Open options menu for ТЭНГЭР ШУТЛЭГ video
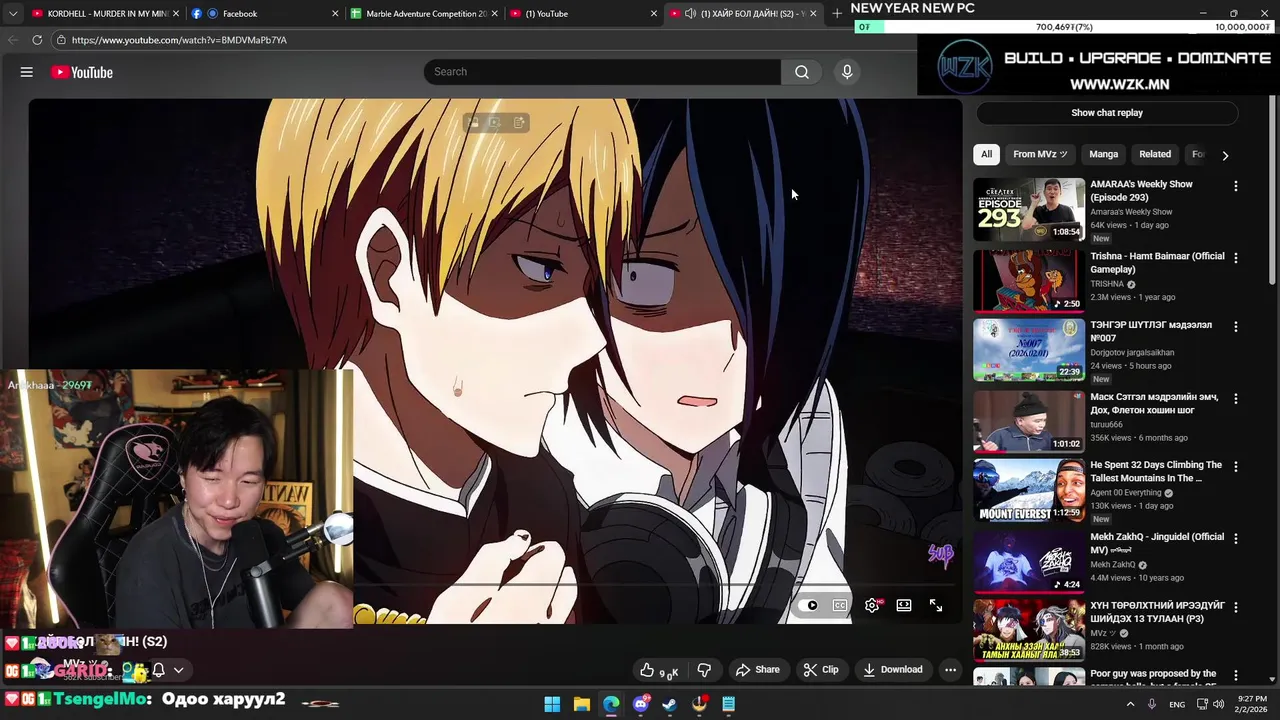The height and width of the screenshot is (720, 1280). click(x=1236, y=327)
